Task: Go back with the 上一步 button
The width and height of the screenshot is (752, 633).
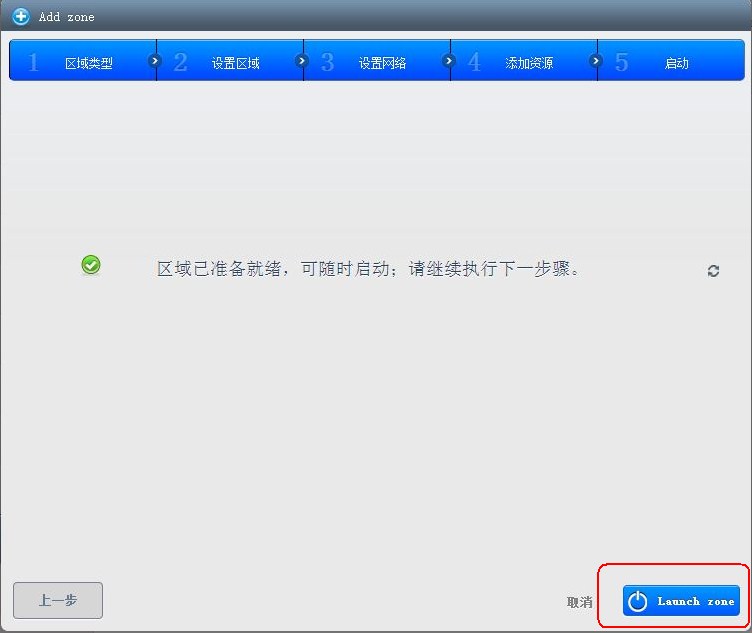Action: 58,600
